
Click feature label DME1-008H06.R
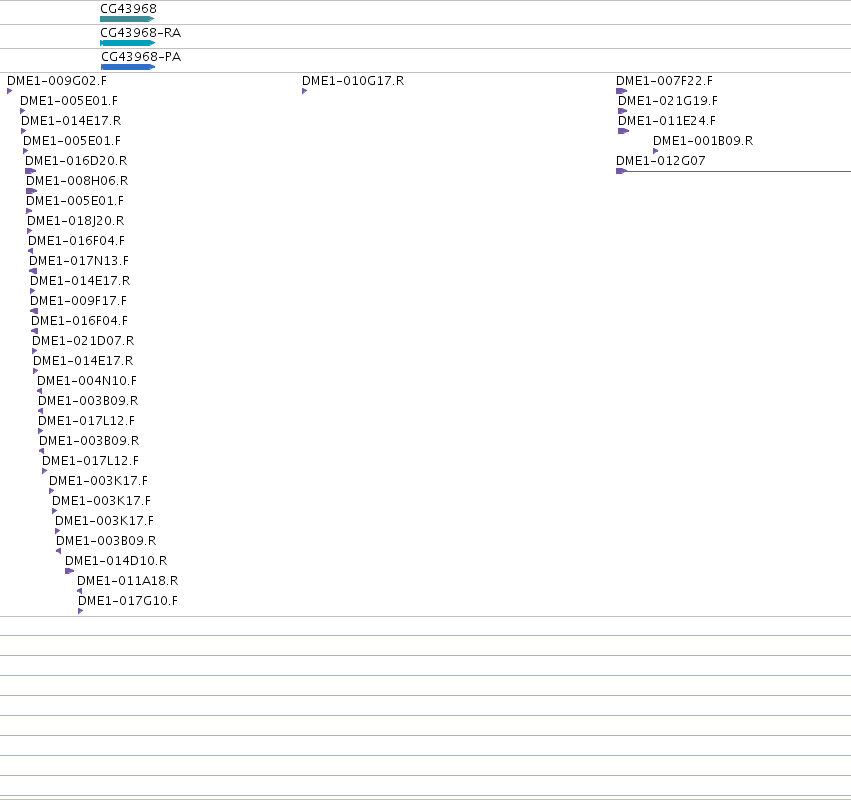click(77, 181)
